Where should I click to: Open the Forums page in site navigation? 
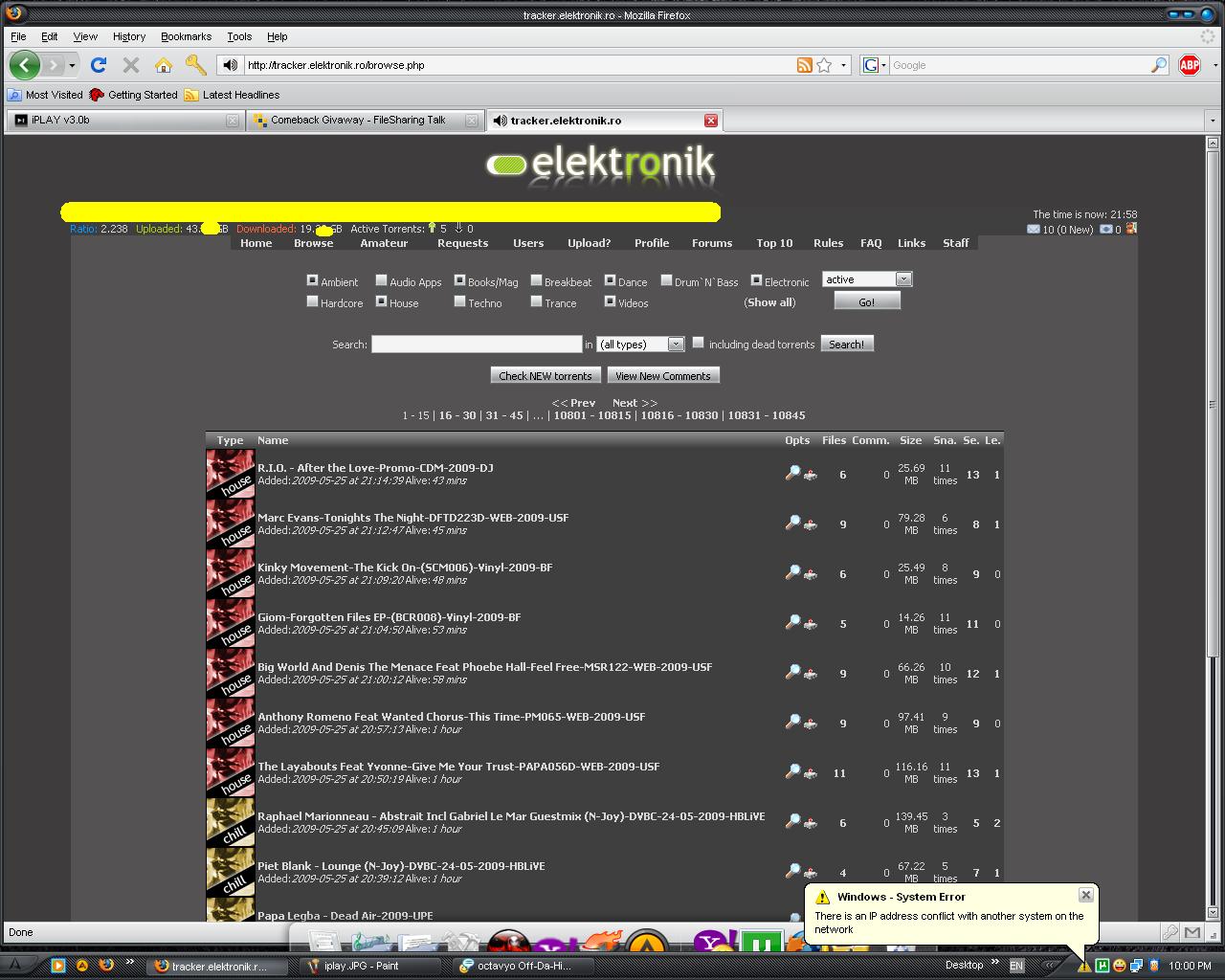point(712,243)
